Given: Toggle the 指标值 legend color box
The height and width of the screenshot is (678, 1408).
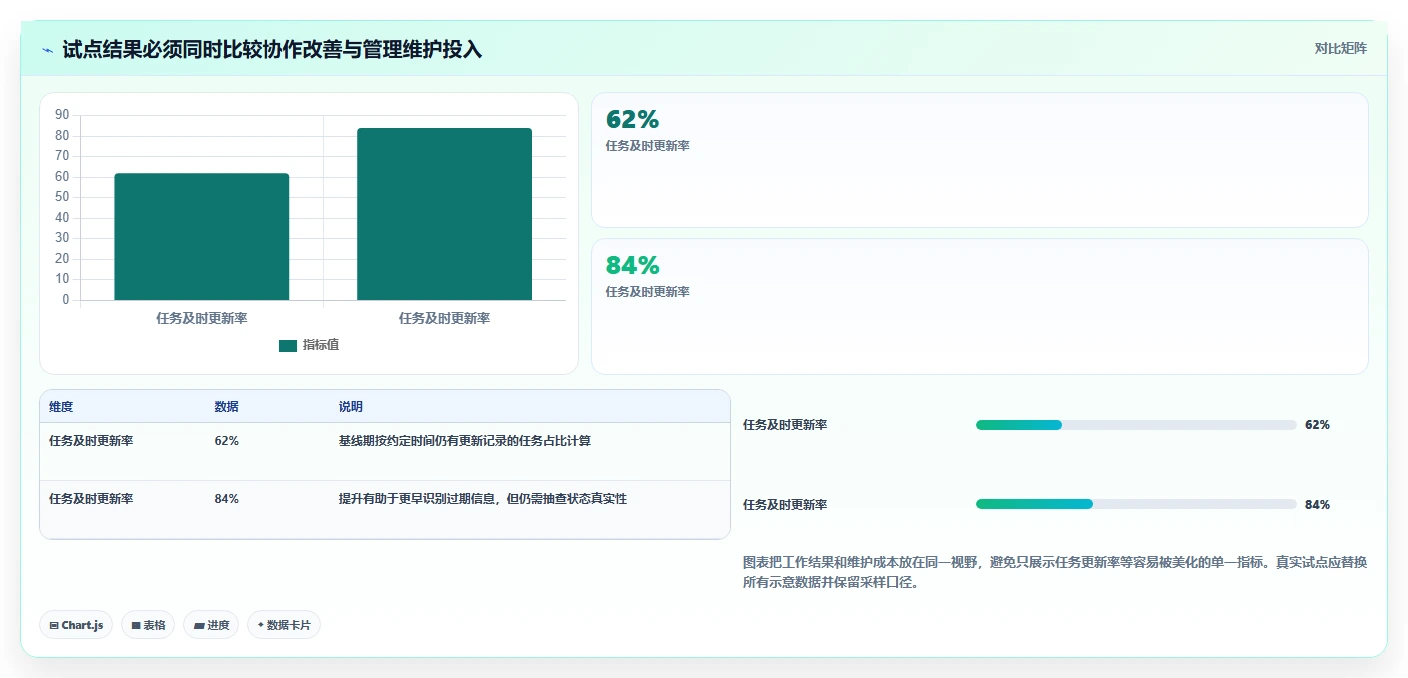Looking at the screenshot, I should tap(288, 345).
